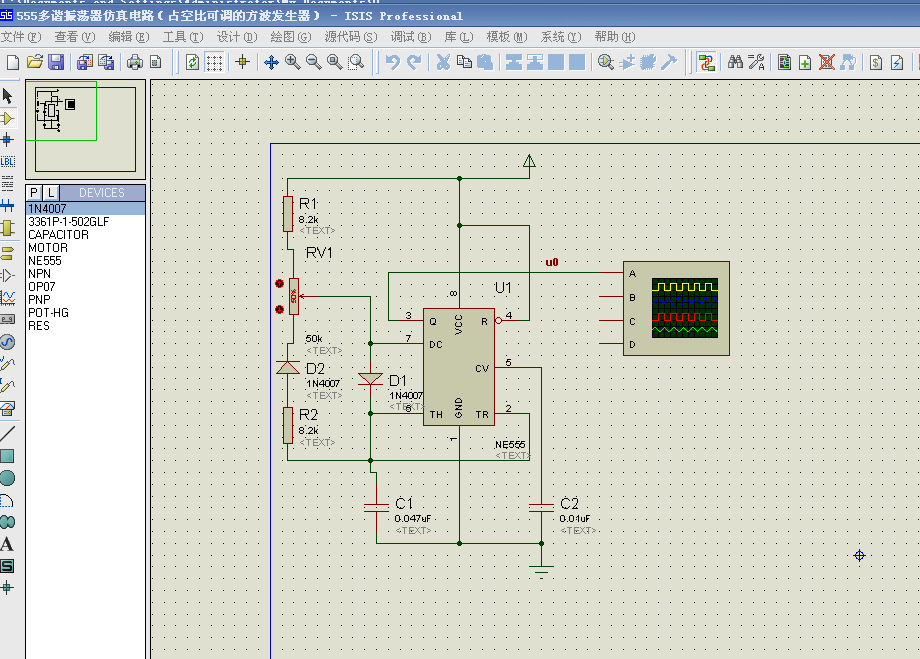Select MOTOR in the devices list
The height and width of the screenshot is (659, 920).
pyautogui.click(x=86, y=248)
